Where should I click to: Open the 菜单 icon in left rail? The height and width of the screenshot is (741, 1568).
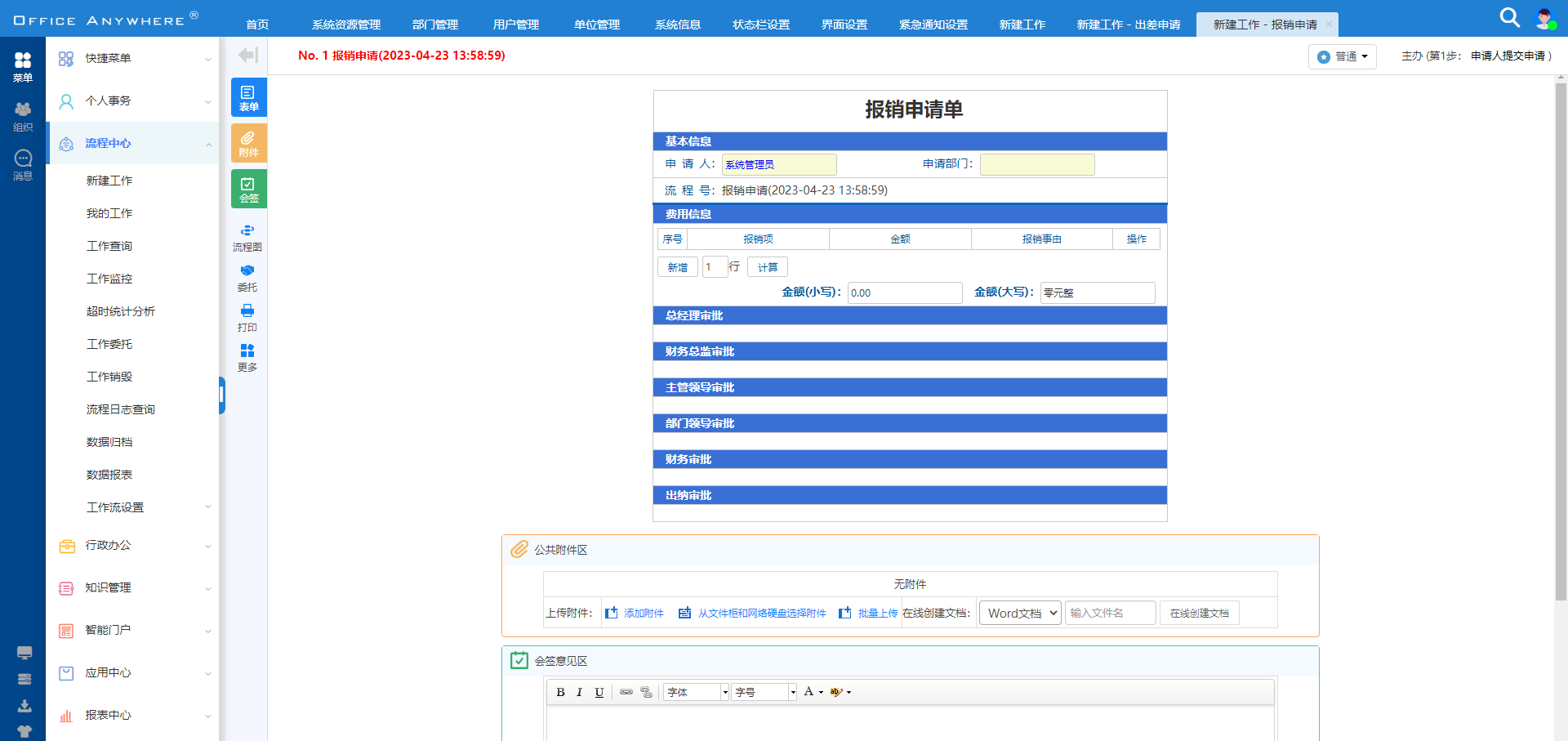pos(23,66)
